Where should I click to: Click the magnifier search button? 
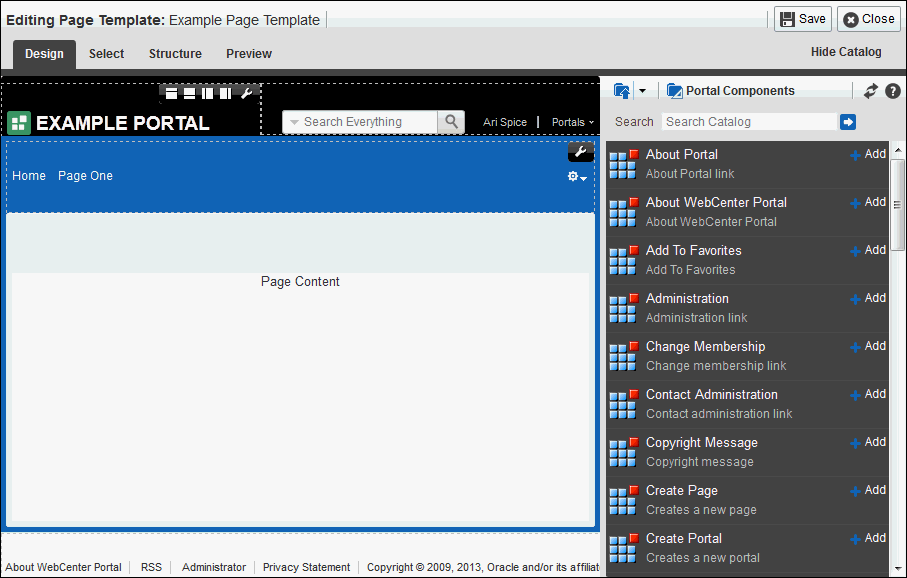(x=451, y=122)
